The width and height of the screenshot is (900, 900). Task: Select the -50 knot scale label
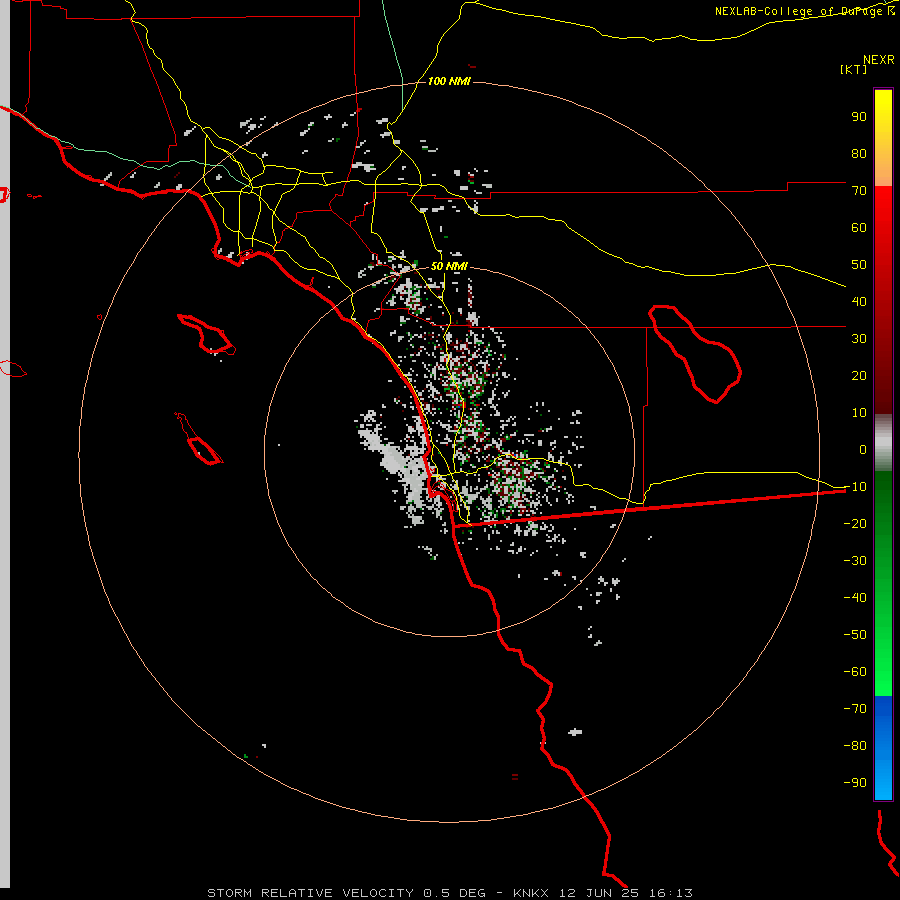(x=855, y=635)
